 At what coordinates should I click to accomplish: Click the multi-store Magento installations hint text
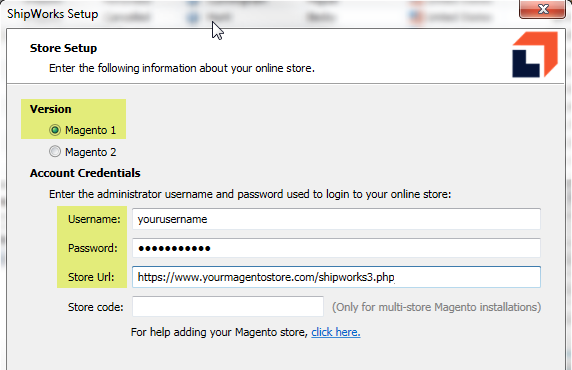436,307
